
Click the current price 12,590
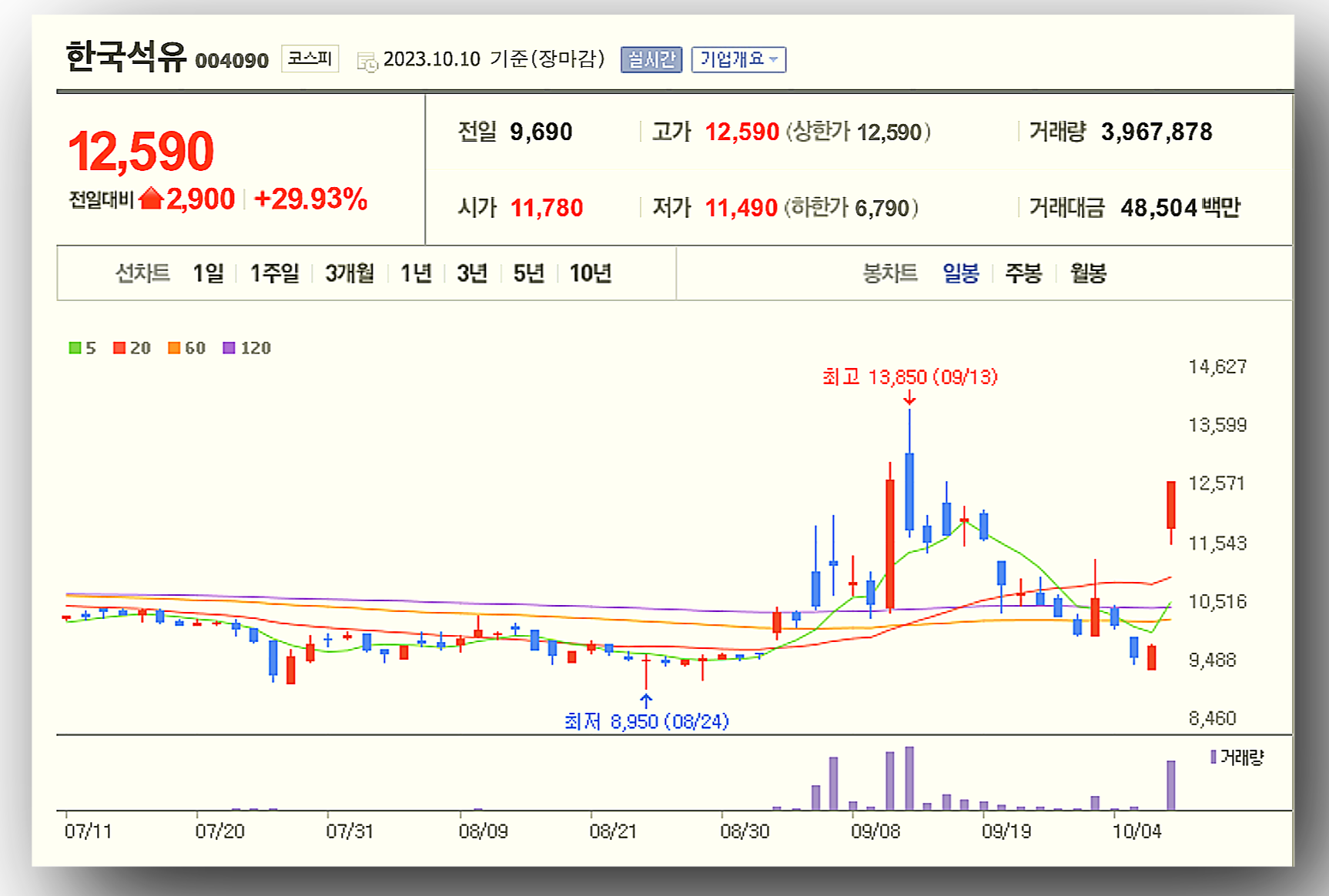(x=141, y=151)
